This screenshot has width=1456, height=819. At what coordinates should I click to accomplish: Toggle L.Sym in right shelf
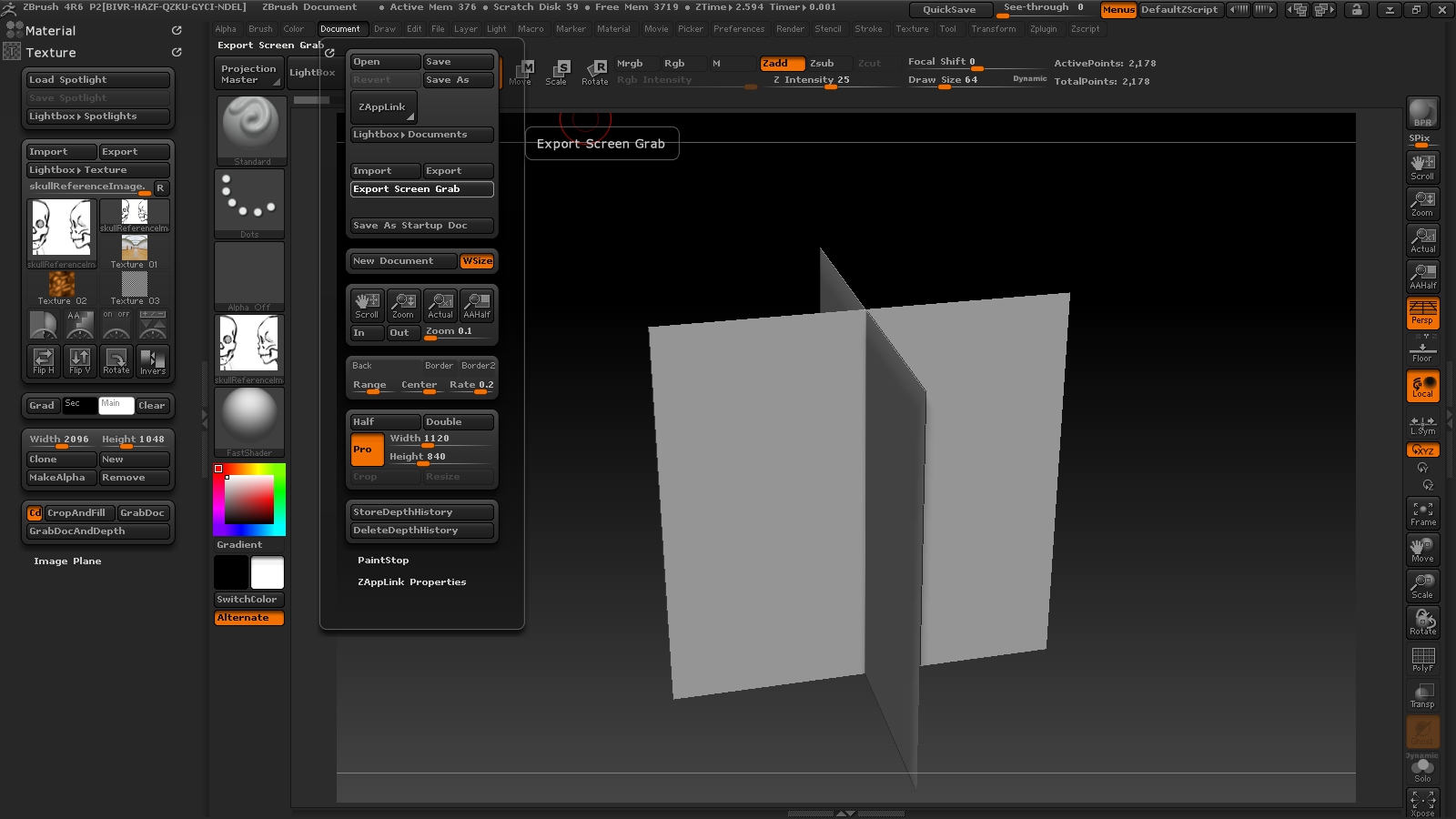[1422, 424]
